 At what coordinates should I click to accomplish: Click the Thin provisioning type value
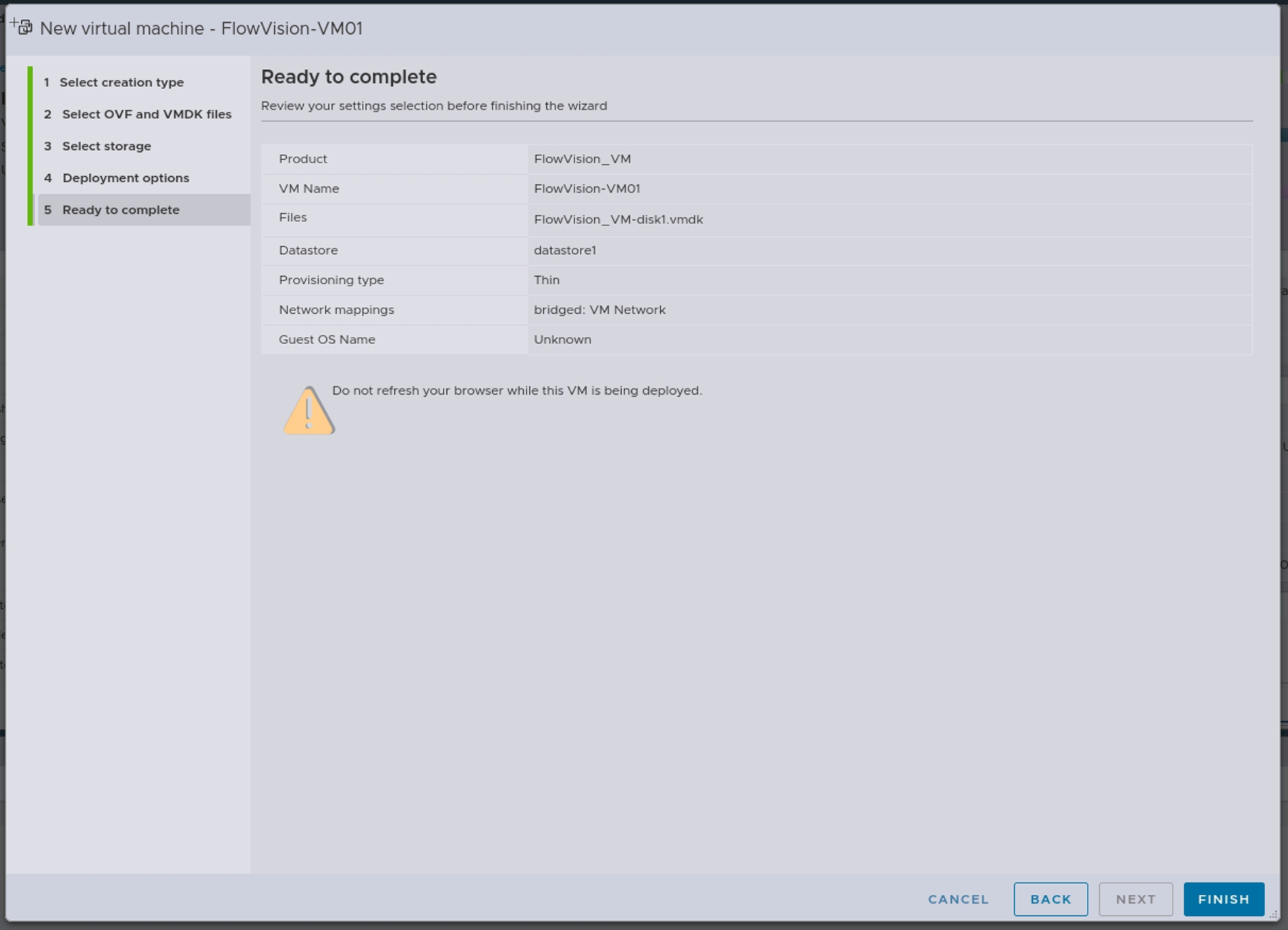pos(546,280)
